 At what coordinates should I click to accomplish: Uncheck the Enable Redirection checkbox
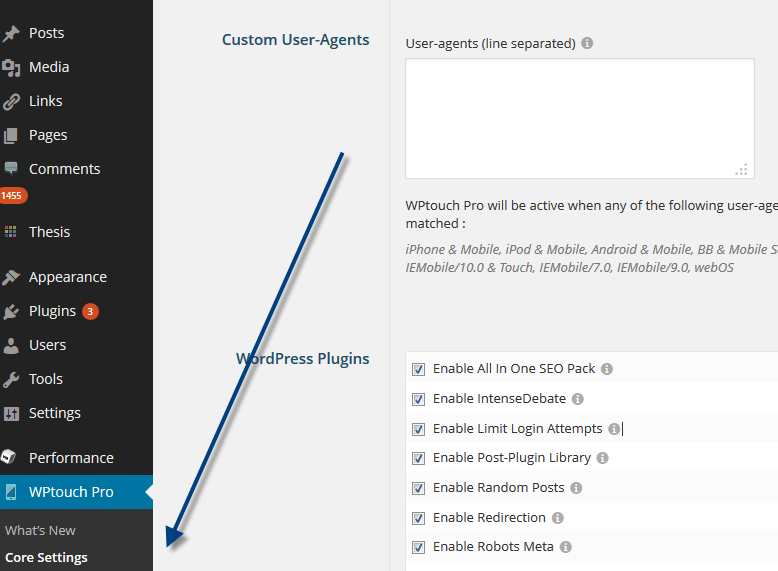point(418,518)
